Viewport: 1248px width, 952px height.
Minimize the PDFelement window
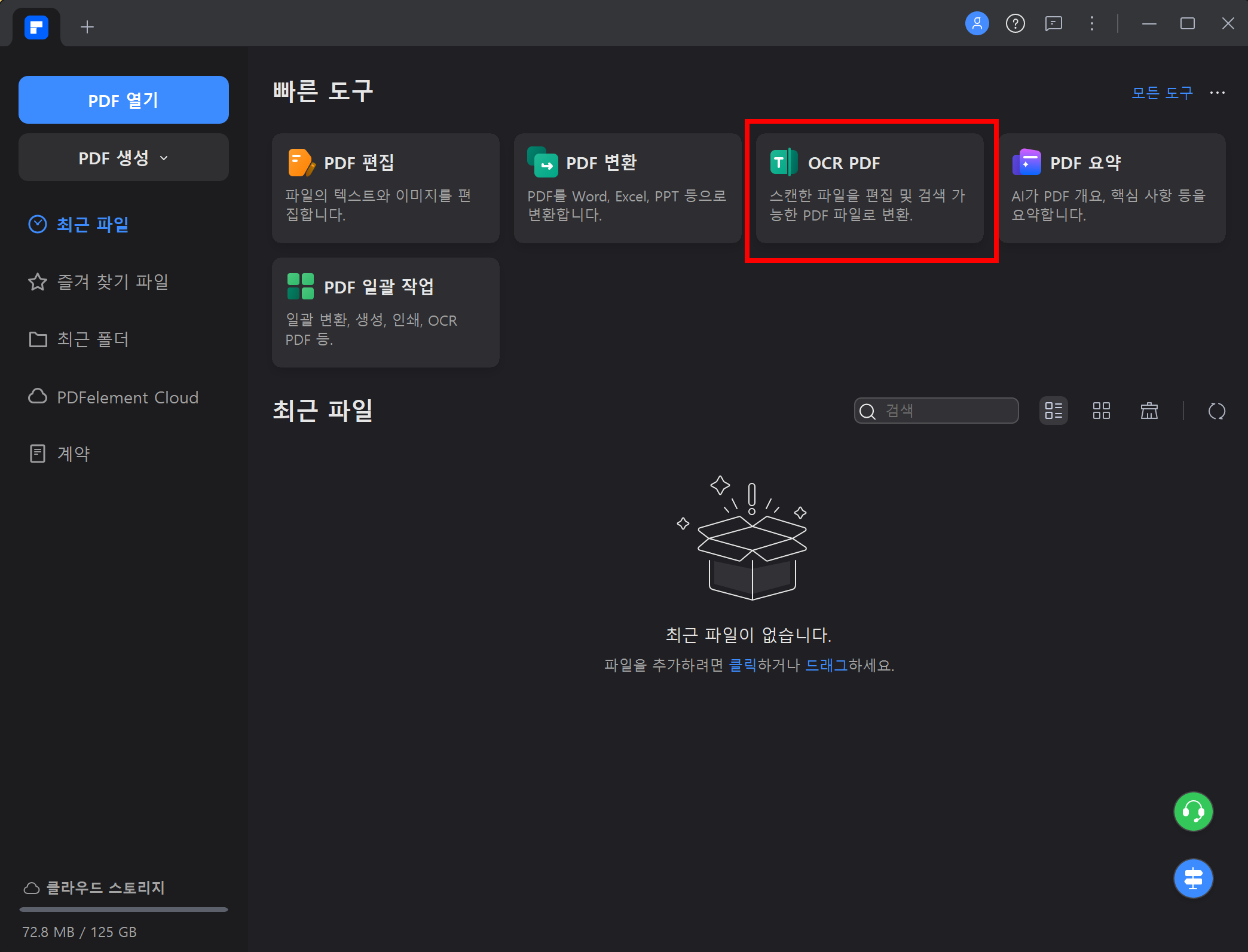[1149, 23]
